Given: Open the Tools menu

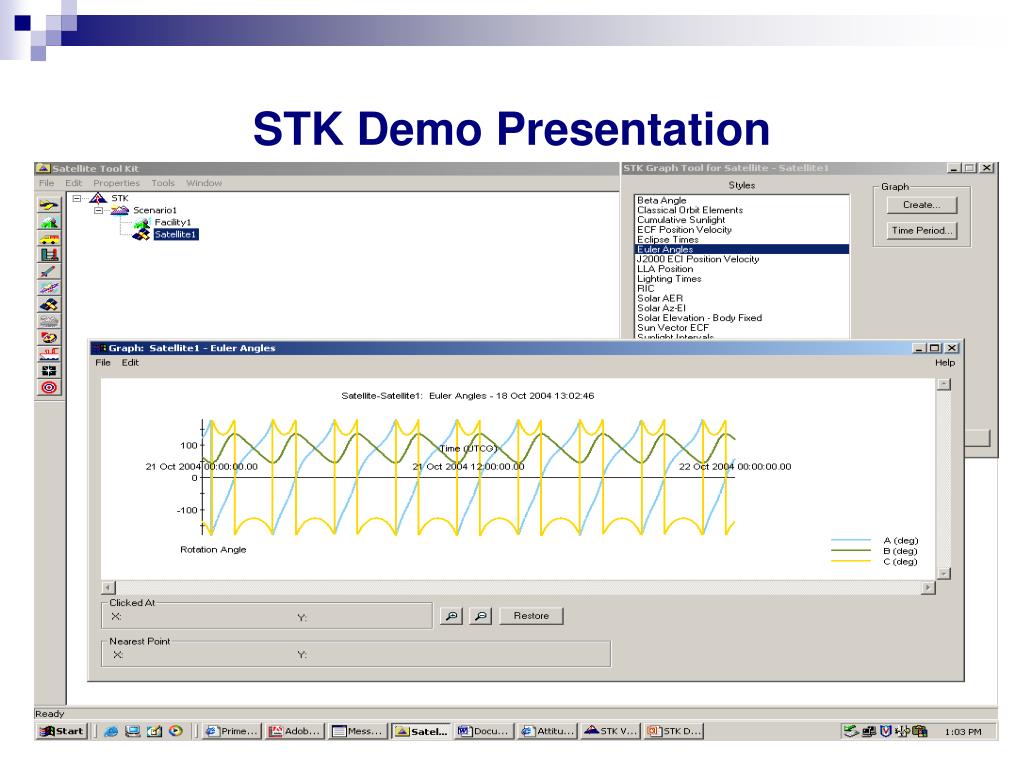Looking at the screenshot, I should click(163, 183).
